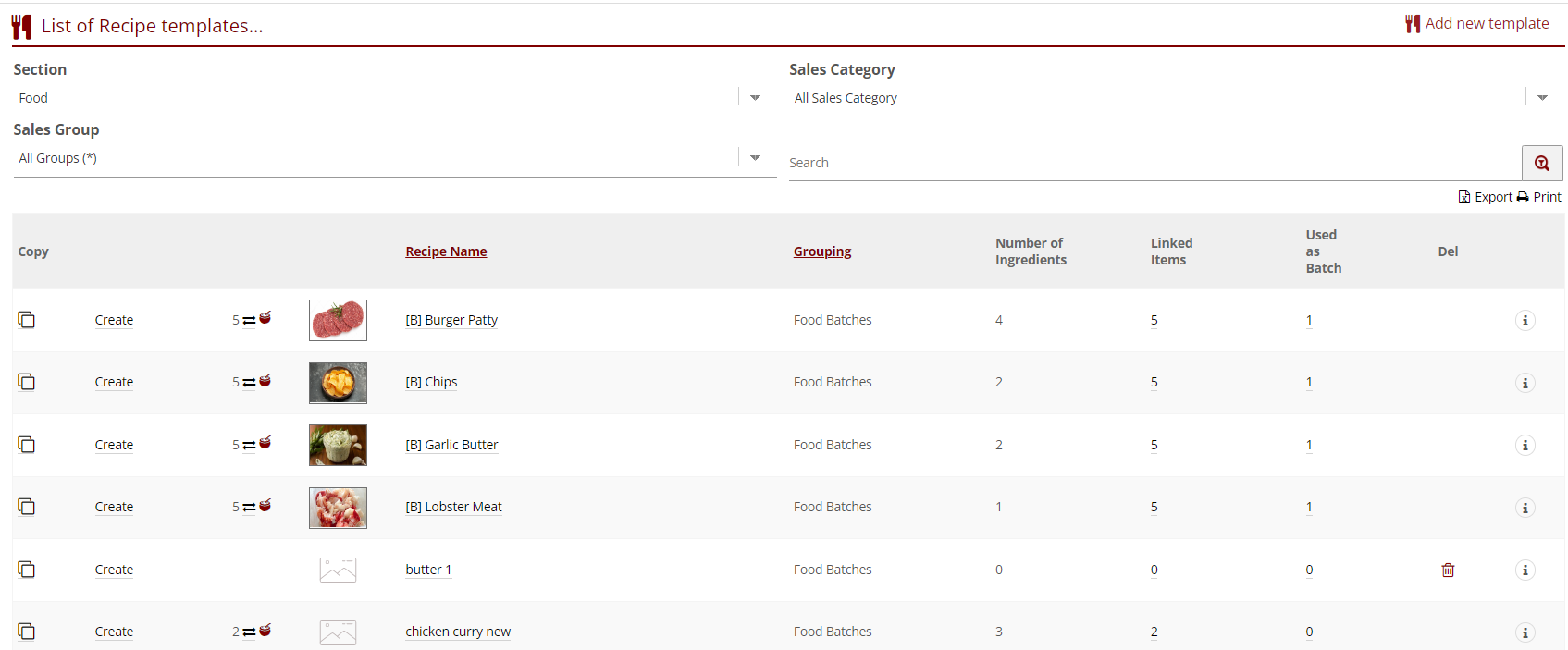1568x650 pixels.
Task: Click the search magnifier button
Action: coord(1541,163)
